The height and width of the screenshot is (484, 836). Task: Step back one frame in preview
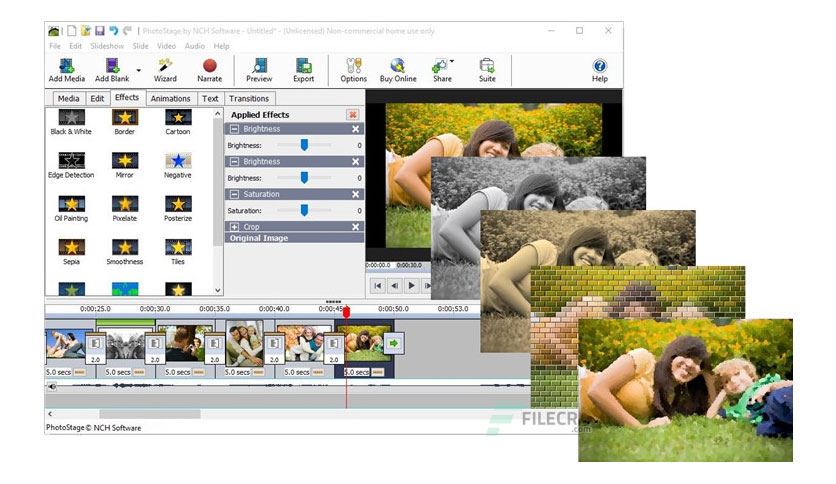395,286
